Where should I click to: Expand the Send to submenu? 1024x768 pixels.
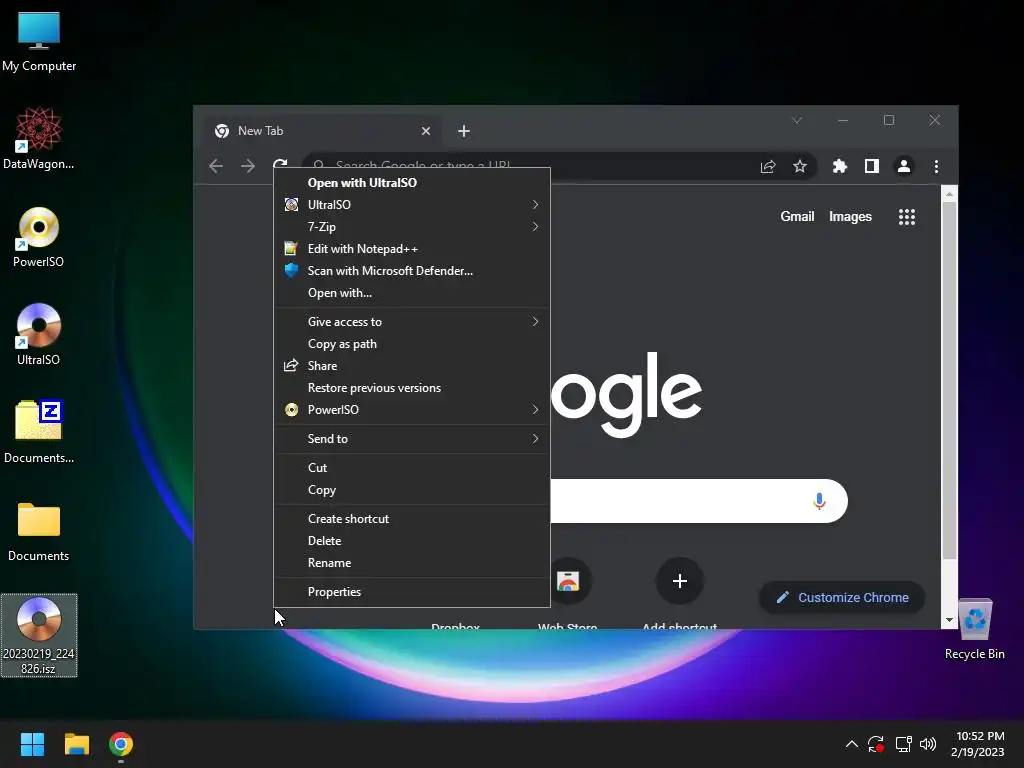[x=412, y=439]
